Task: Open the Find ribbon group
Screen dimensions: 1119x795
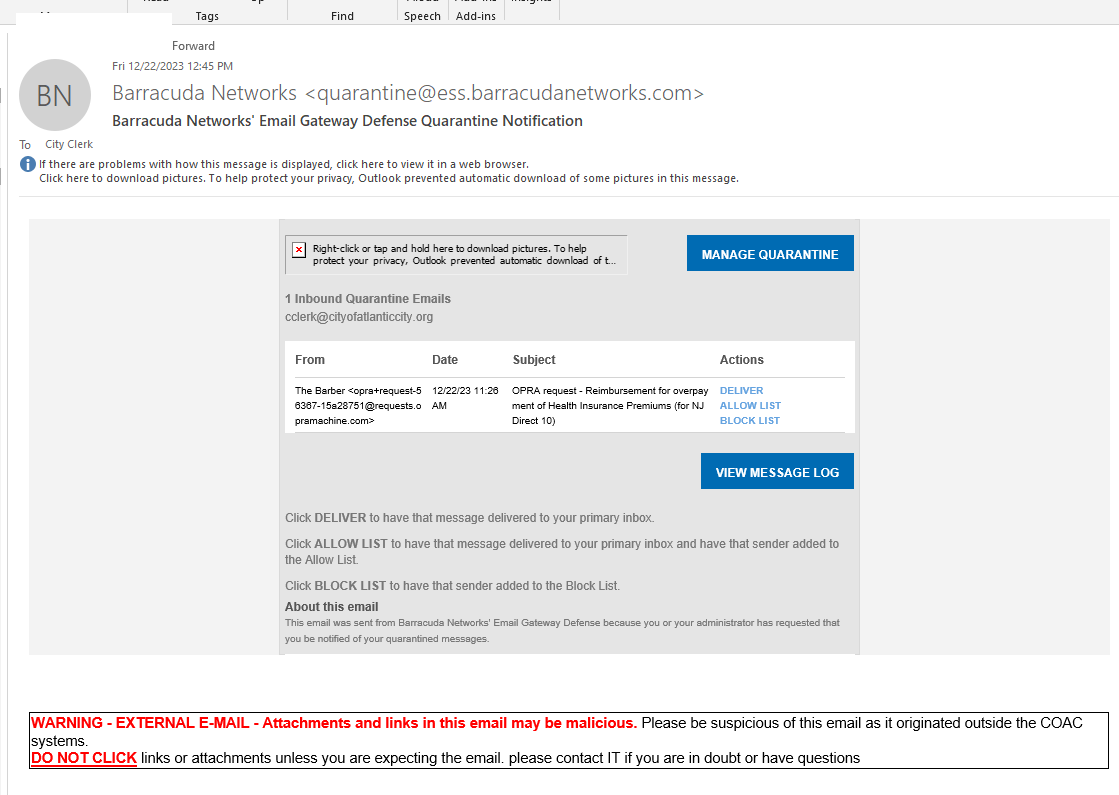Action: click(343, 16)
